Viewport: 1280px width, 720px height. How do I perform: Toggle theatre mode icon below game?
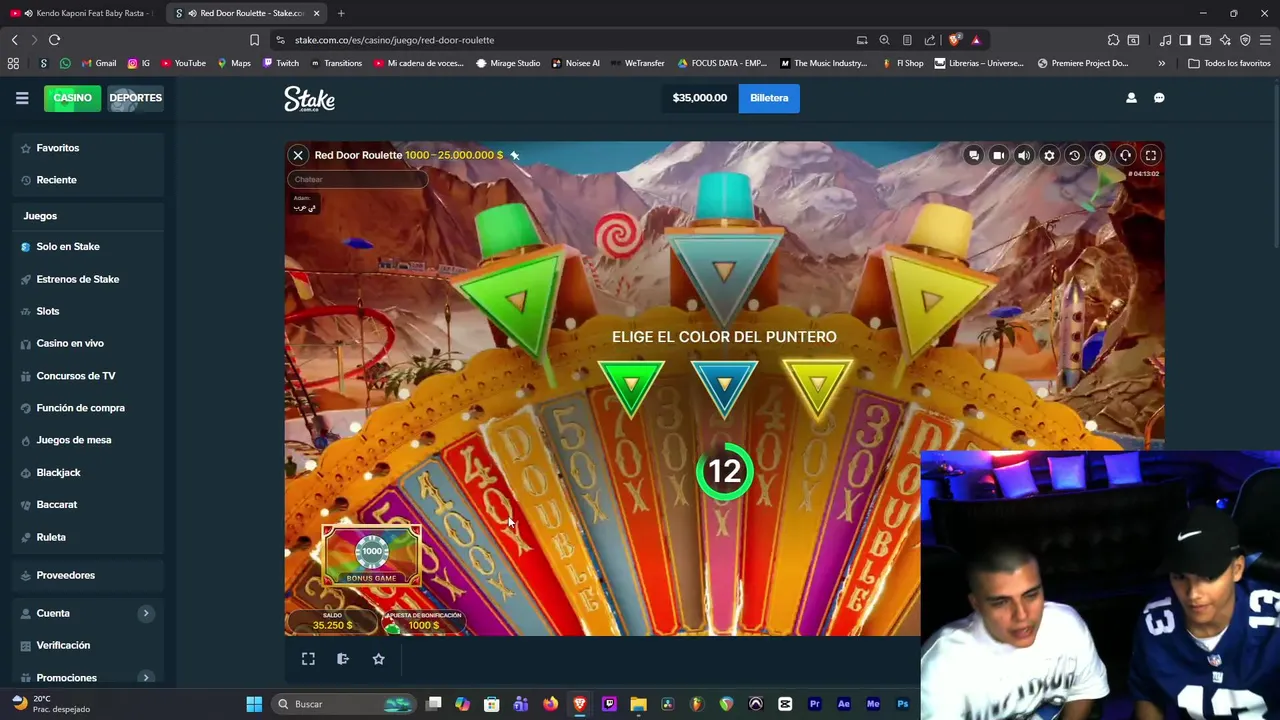pos(343,659)
